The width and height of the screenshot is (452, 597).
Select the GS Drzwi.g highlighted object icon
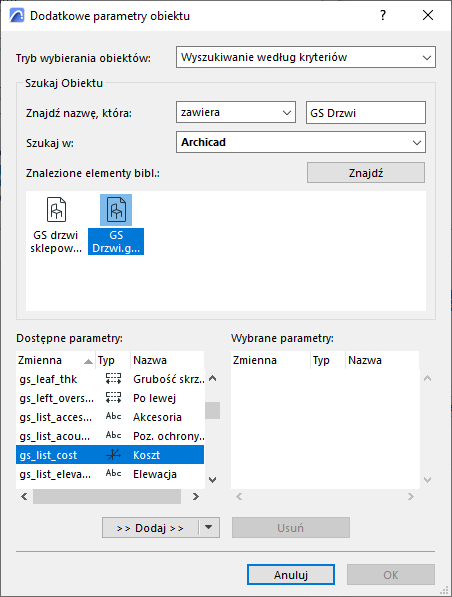pos(116,210)
